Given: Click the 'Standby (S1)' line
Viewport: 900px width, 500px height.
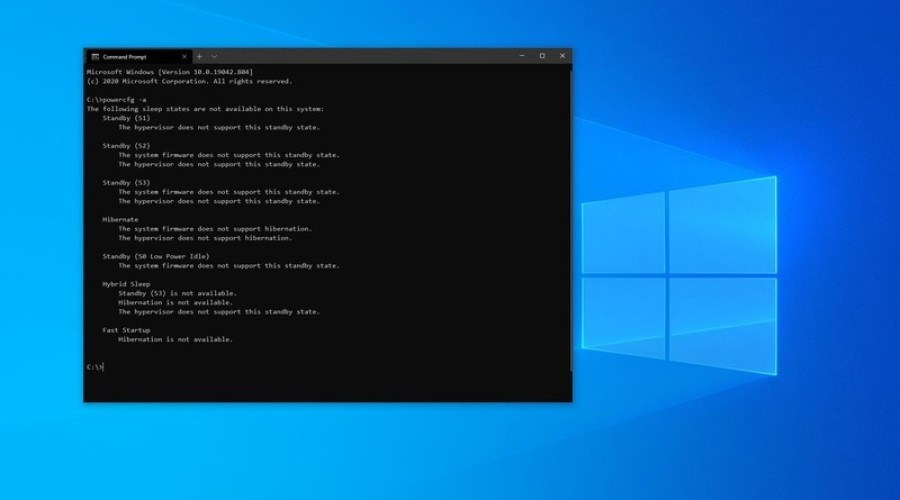Looking at the screenshot, I should [x=126, y=118].
